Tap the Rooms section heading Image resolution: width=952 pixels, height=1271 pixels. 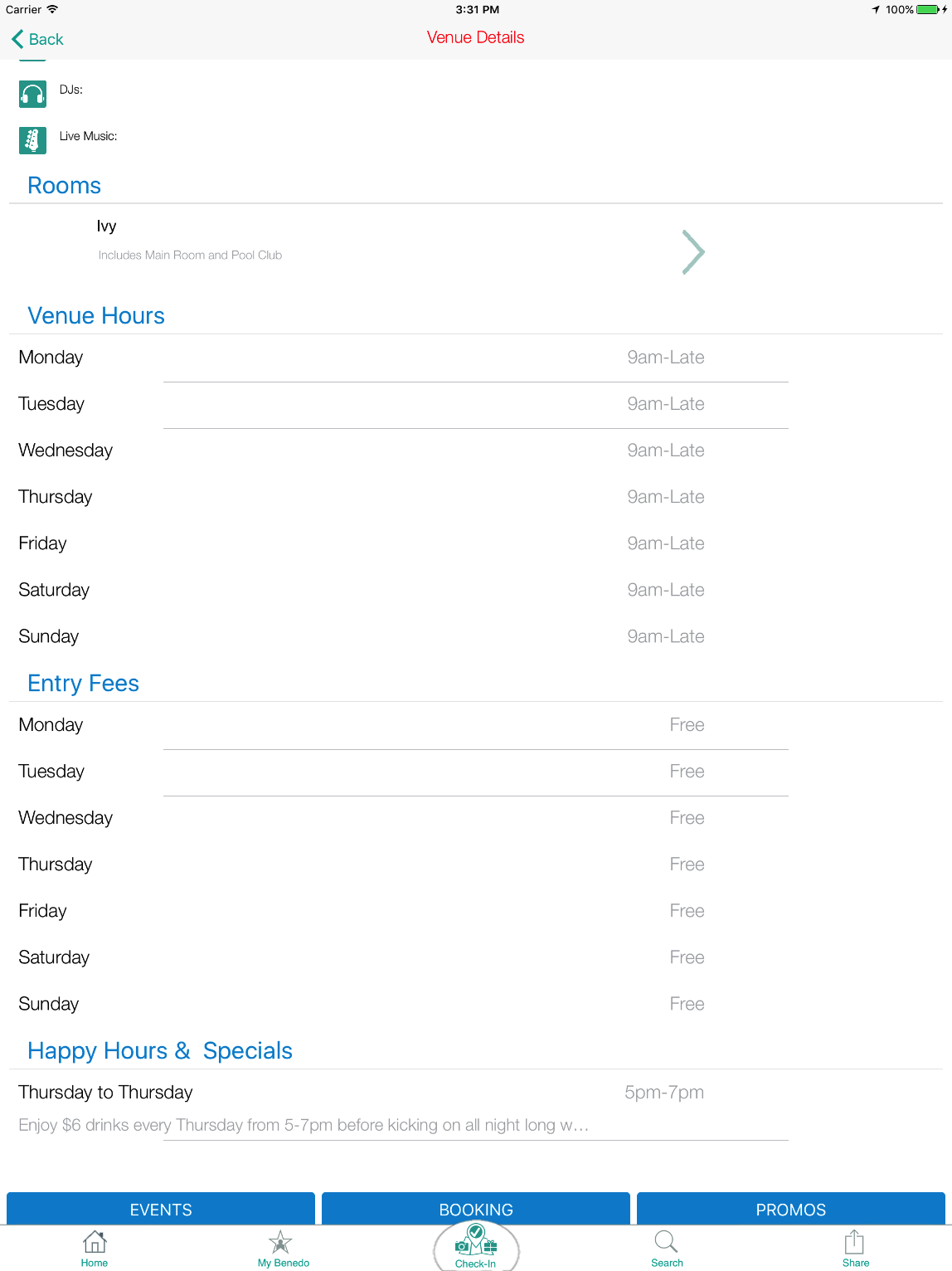pyautogui.click(x=65, y=186)
